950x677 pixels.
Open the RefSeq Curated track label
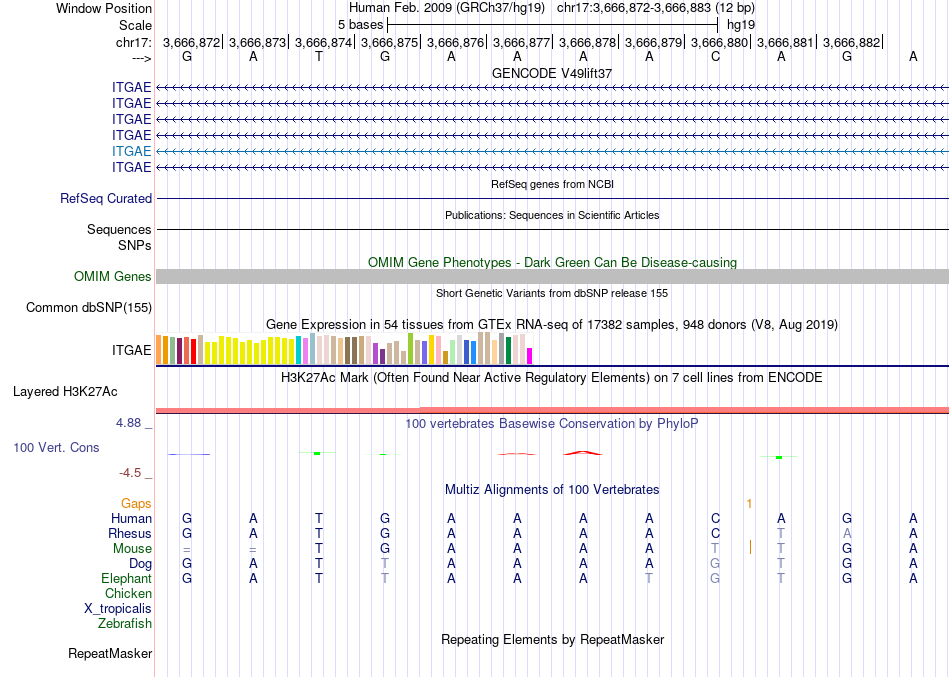pos(106,198)
